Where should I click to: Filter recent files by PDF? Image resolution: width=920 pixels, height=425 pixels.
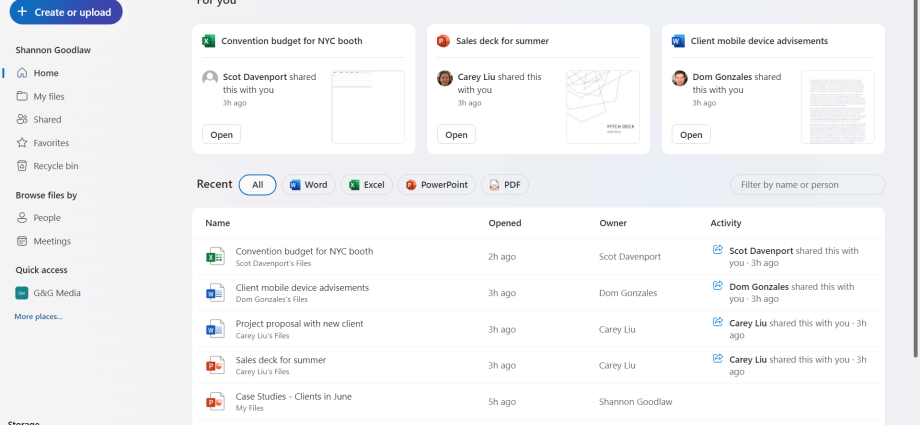coord(505,185)
